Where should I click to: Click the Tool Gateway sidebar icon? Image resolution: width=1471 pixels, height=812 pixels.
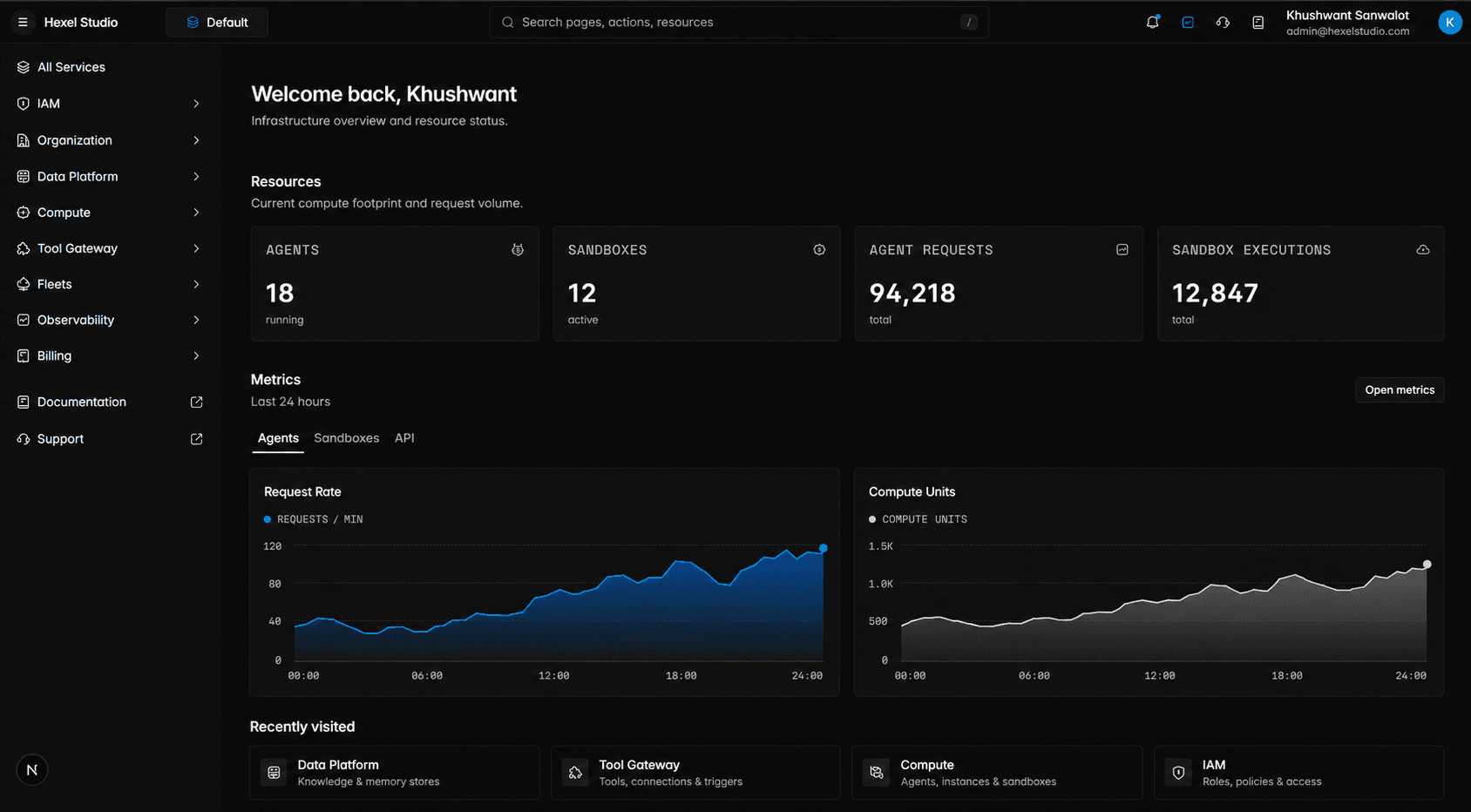coord(24,248)
